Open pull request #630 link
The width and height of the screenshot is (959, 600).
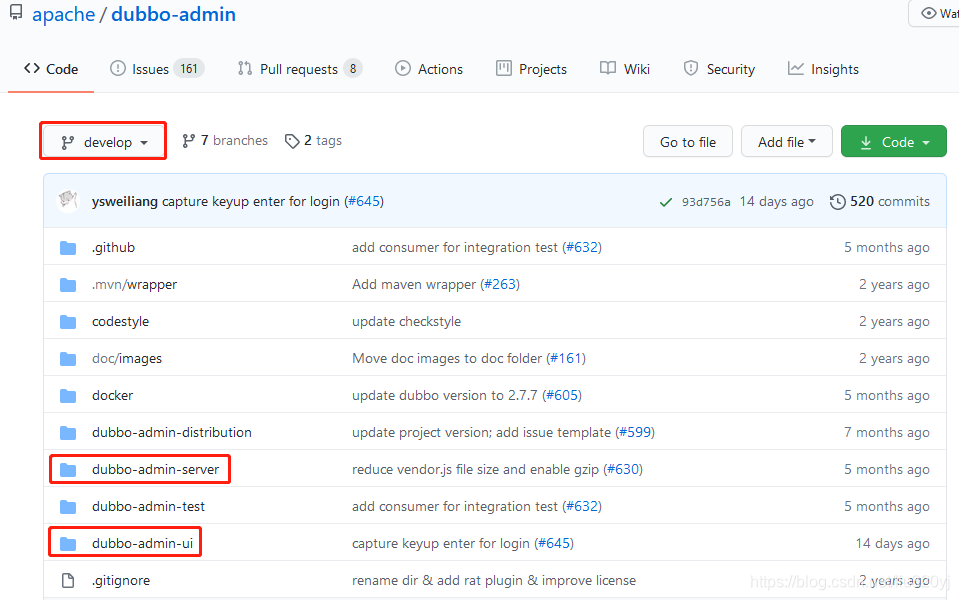coord(623,469)
